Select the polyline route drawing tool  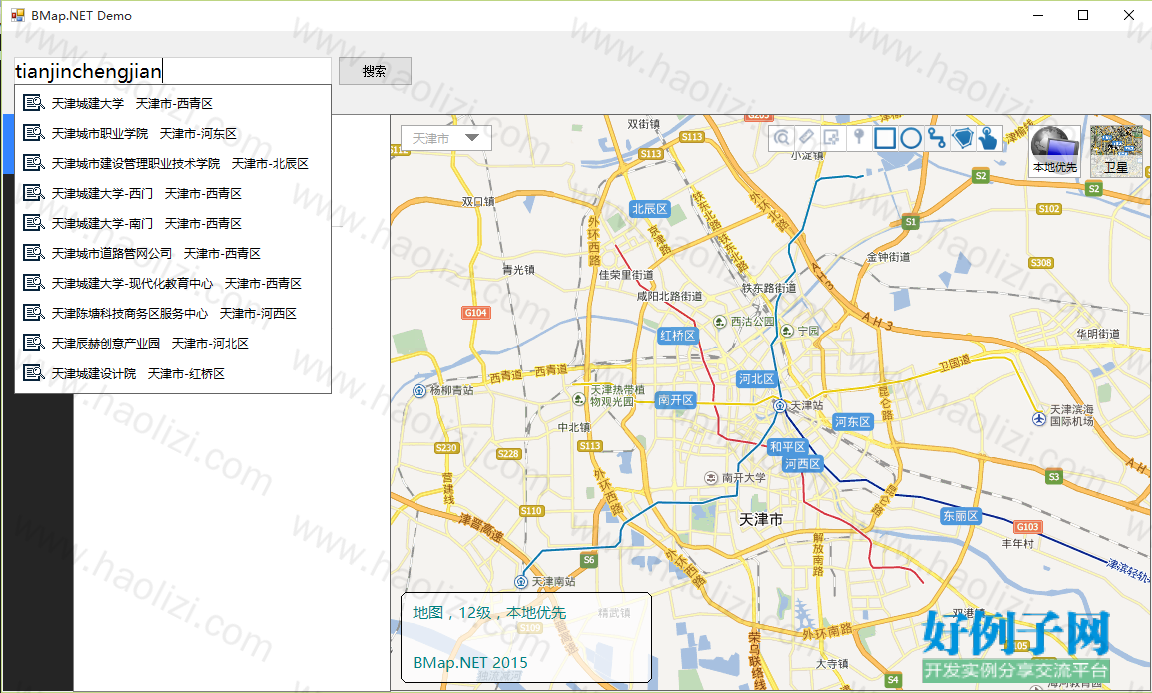pyautogui.click(x=937, y=137)
